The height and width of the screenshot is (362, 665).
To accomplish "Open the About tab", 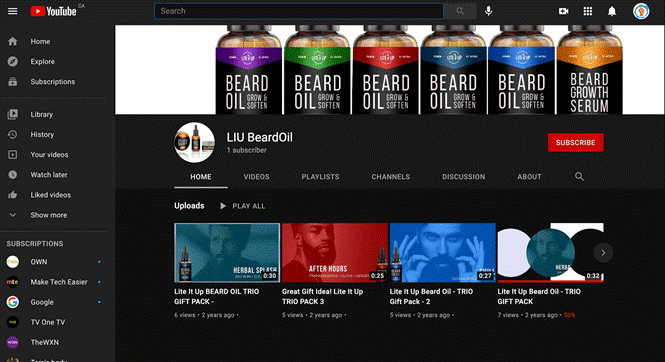I will click(529, 177).
